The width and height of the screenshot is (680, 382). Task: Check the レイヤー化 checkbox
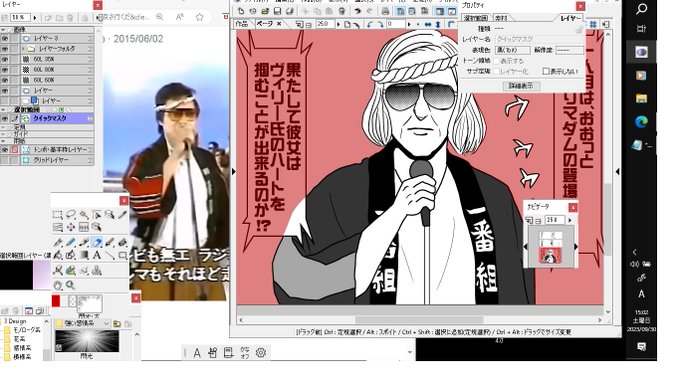497,71
